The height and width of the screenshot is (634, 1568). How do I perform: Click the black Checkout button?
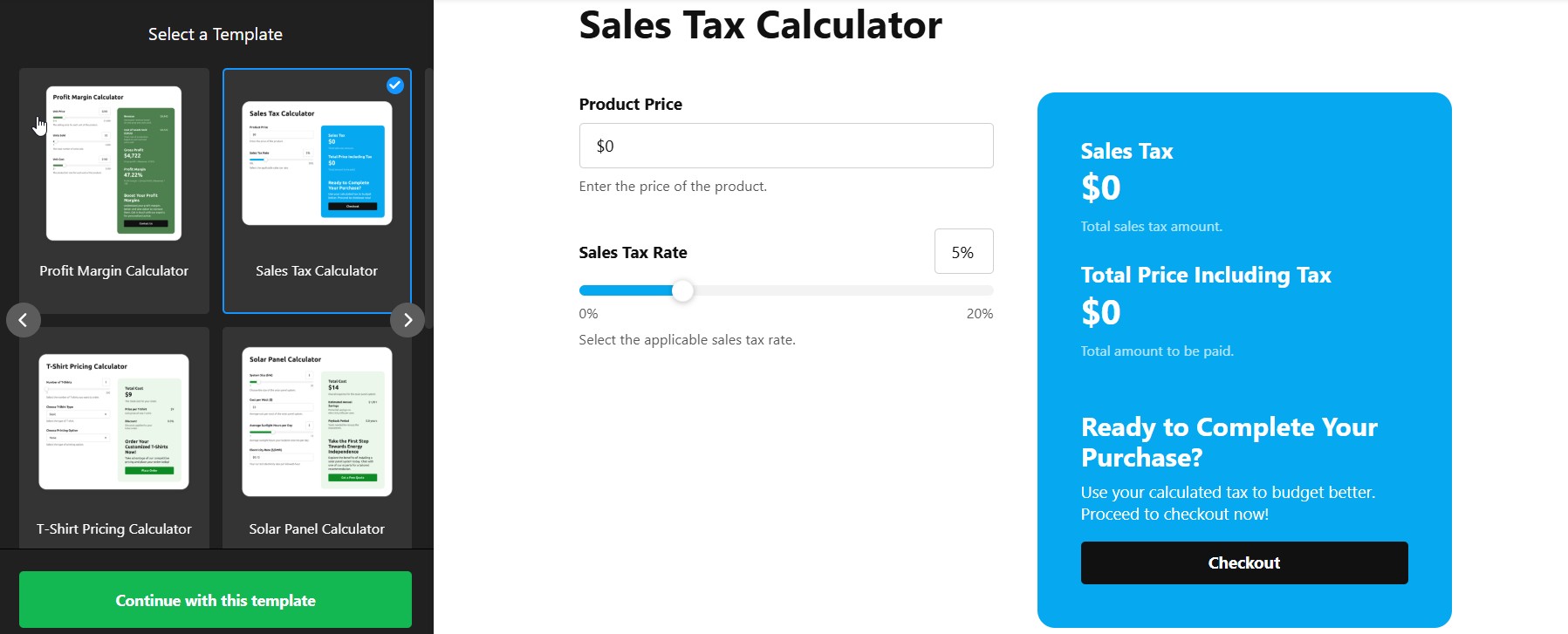click(x=1243, y=562)
